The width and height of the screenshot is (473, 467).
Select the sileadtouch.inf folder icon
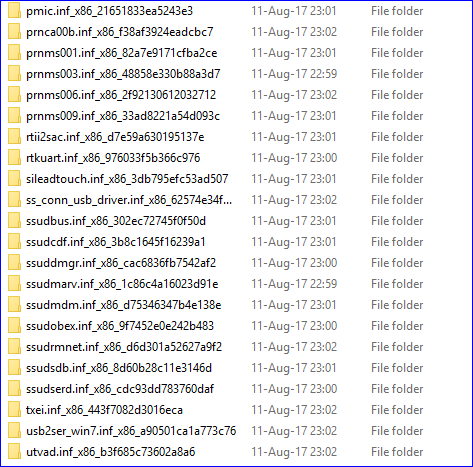tap(14, 179)
